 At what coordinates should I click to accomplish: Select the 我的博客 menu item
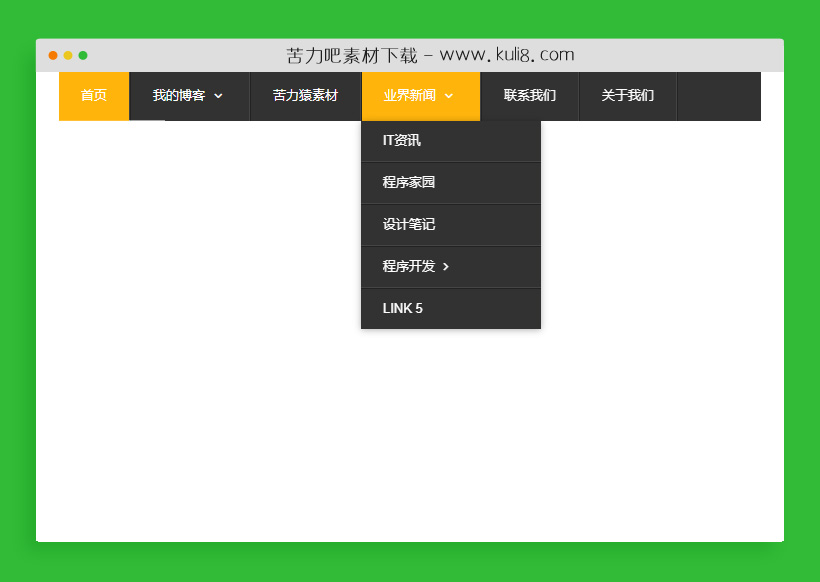coord(178,96)
